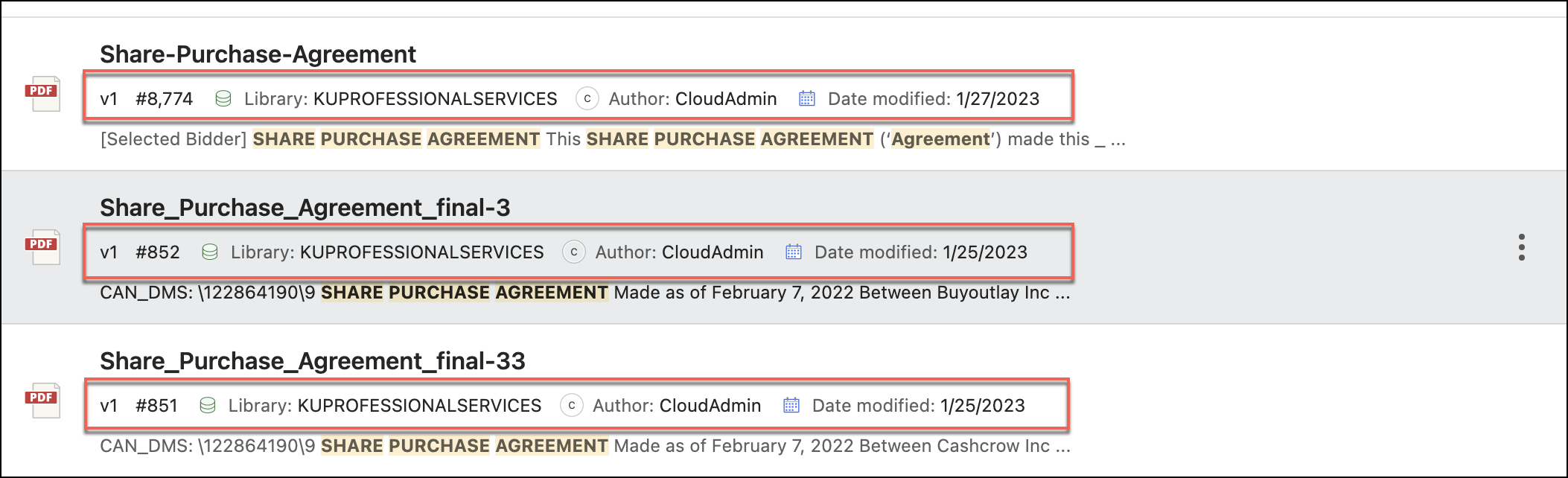This screenshot has height=478, width=1568.
Task: Click author icon on document #8,774
Action: tap(587, 99)
